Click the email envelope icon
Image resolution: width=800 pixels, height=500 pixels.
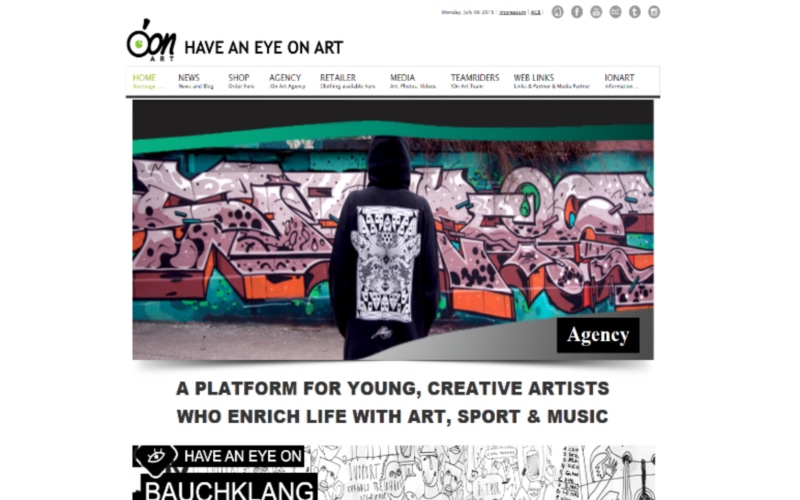[615, 12]
